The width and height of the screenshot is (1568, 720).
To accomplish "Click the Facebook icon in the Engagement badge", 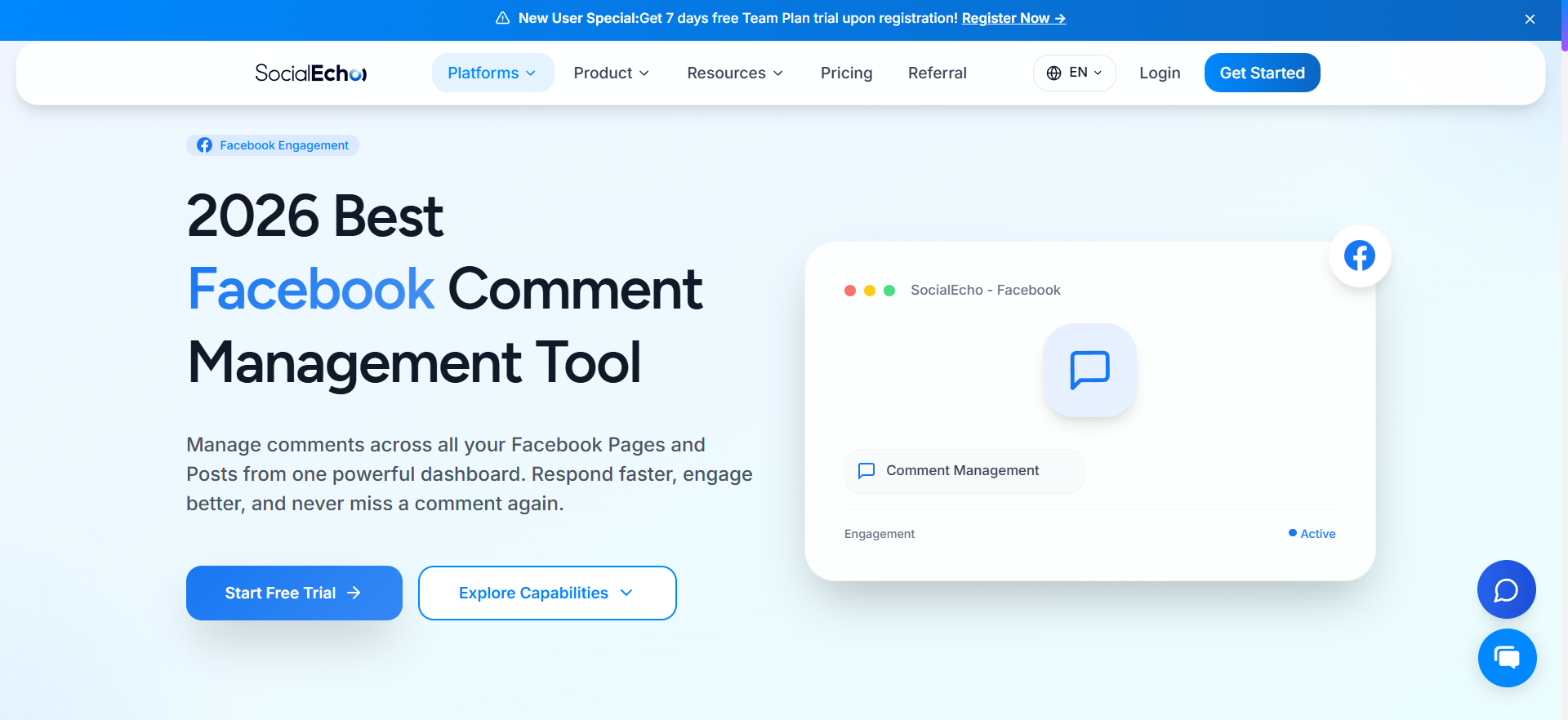I will [204, 145].
